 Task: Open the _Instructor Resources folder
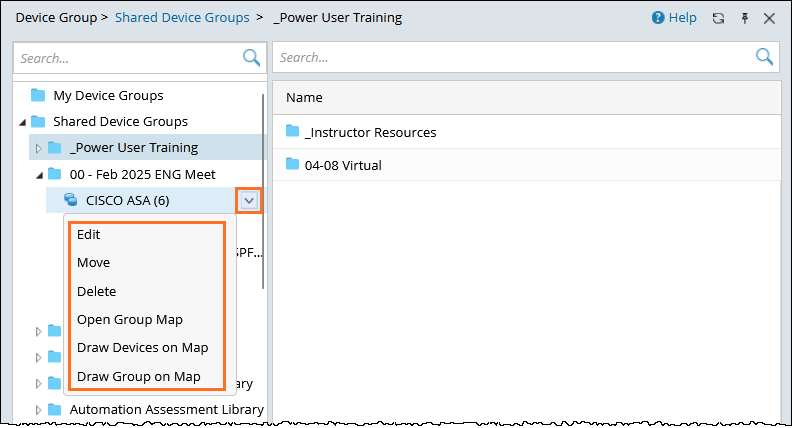(x=370, y=132)
